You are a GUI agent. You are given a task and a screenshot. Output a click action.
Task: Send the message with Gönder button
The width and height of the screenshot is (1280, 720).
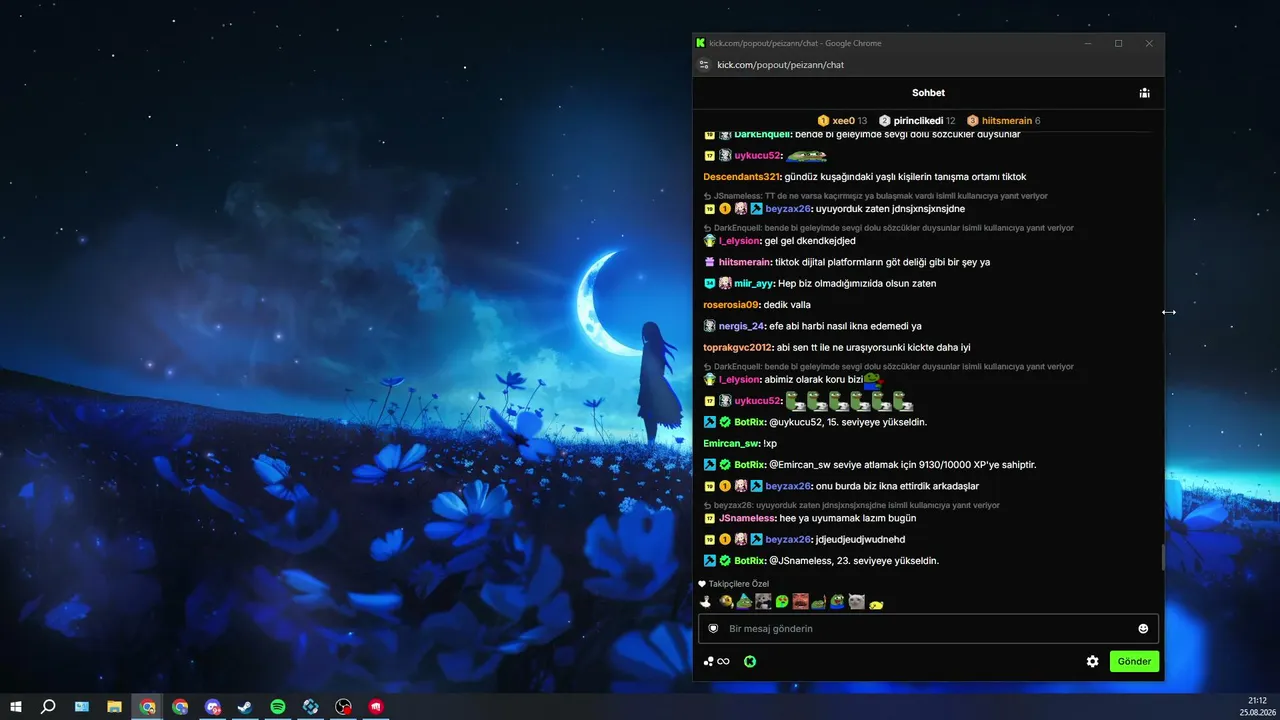[1134, 661]
